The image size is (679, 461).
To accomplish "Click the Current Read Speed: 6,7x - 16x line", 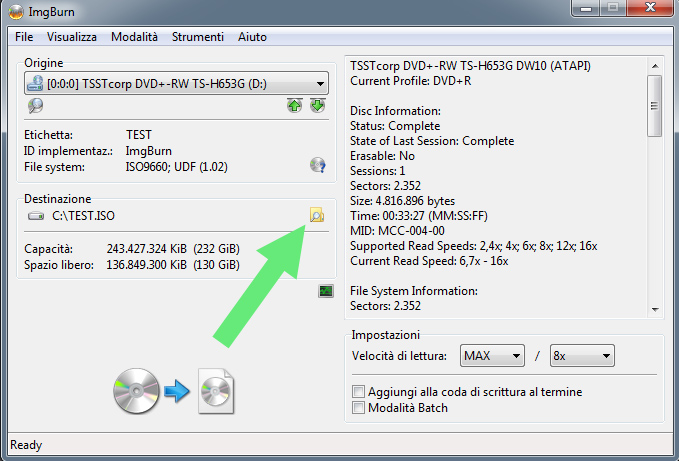I will click(x=429, y=261).
